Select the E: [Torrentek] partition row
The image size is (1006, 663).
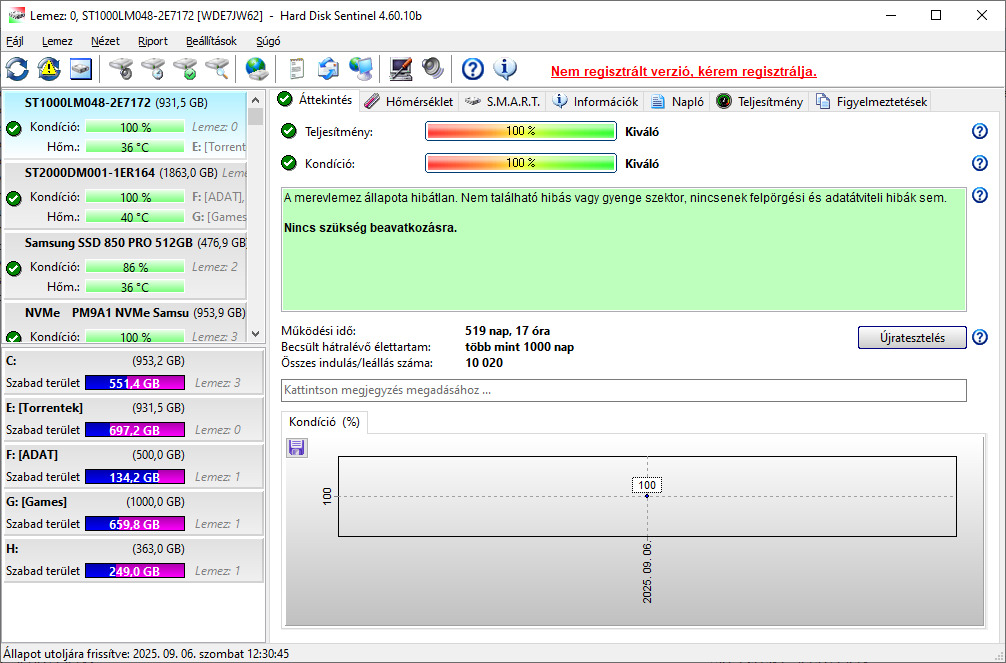133,419
